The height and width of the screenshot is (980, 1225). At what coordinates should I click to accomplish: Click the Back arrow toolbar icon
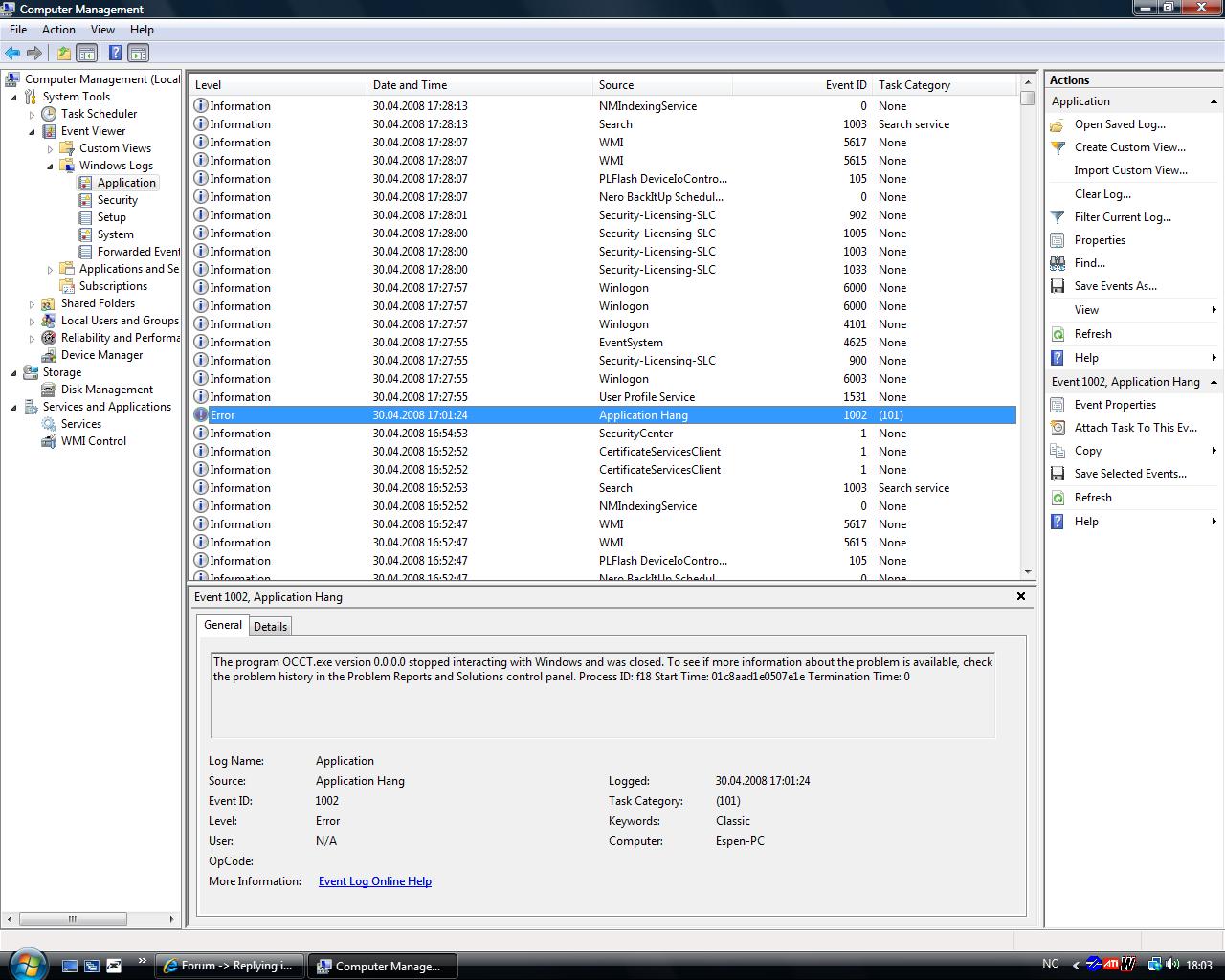12,54
